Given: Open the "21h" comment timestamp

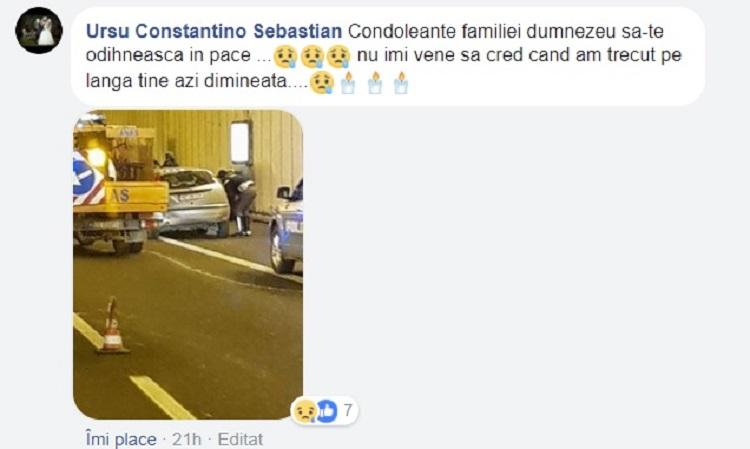Looking at the screenshot, I should click(x=187, y=439).
